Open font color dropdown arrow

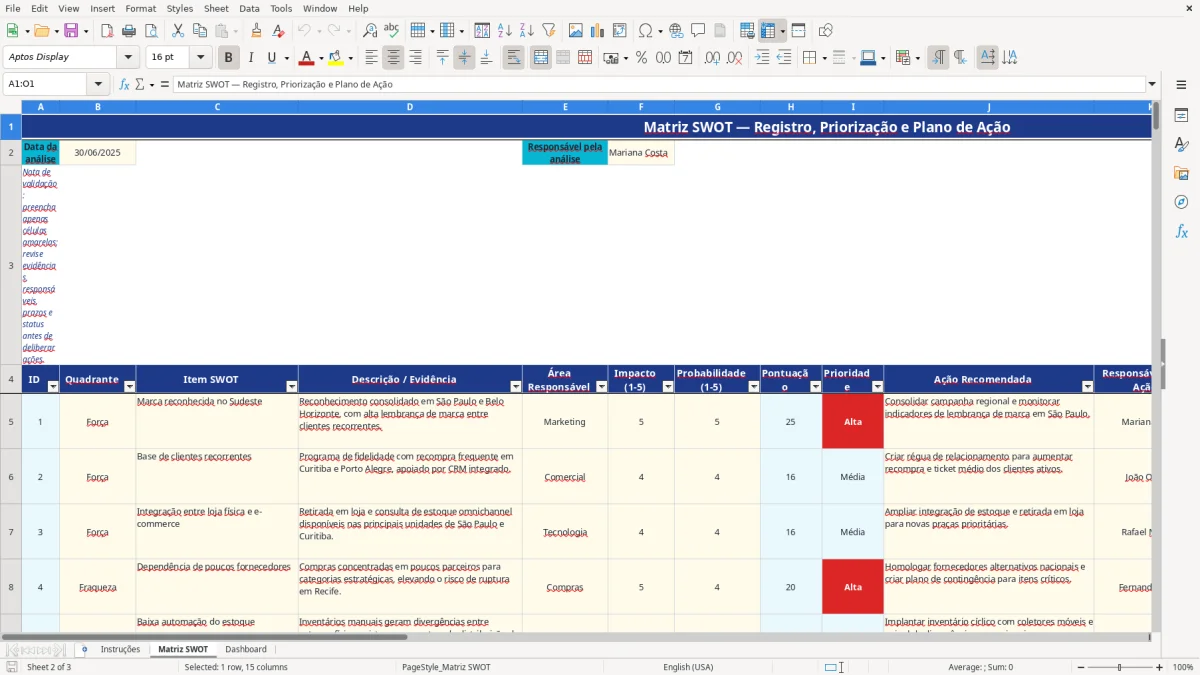320,58
